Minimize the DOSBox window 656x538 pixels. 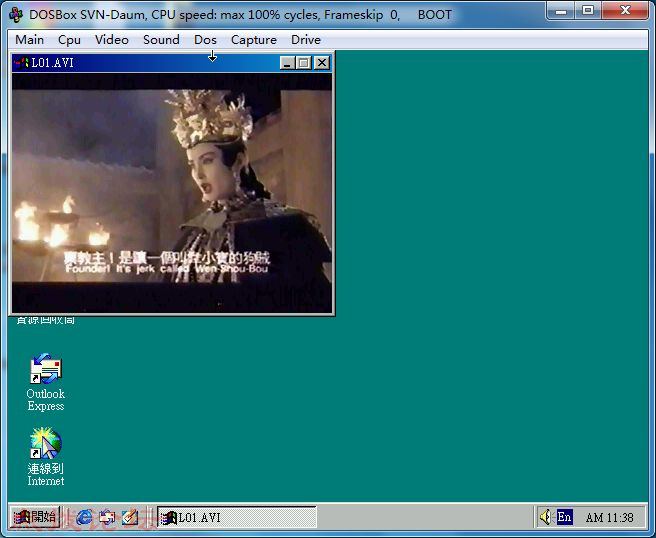coord(561,11)
